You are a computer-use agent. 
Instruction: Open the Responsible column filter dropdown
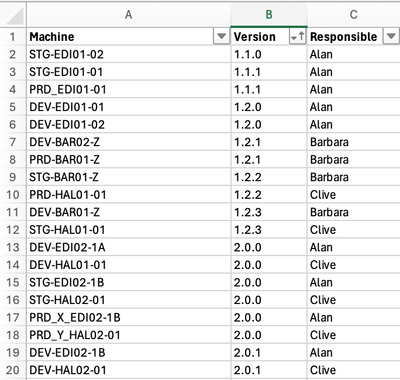pos(391,36)
